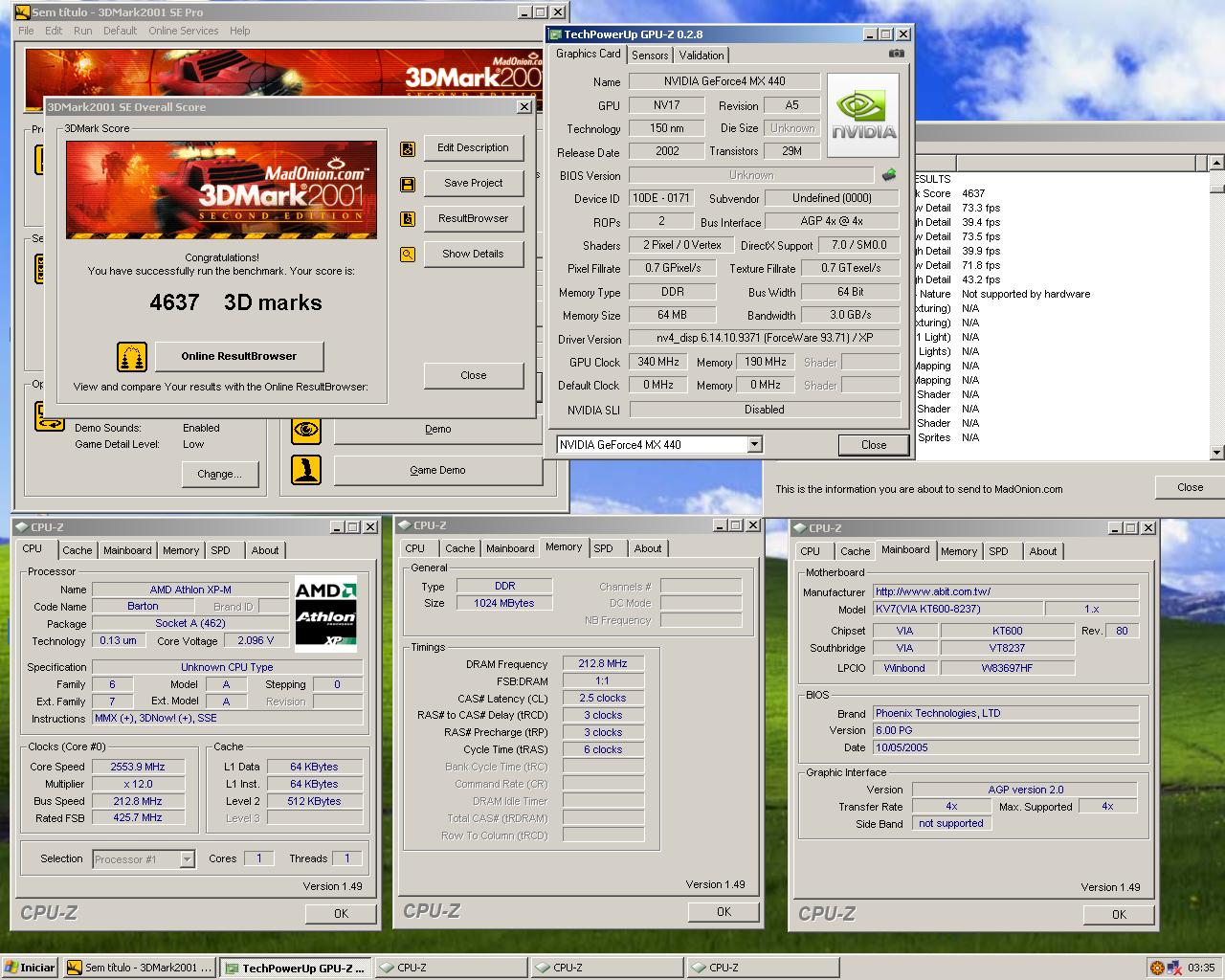Viewport: 1225px width, 980px height.
Task: Click the Game Demo figure icon
Action: [306, 470]
